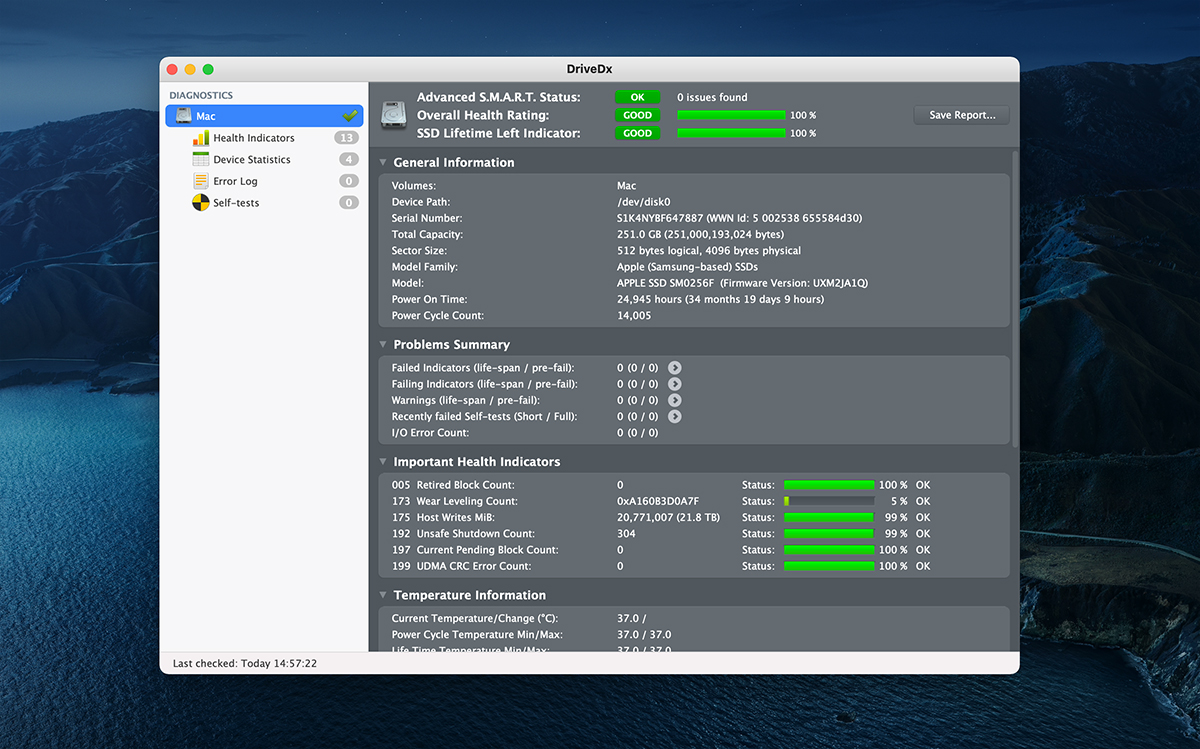Select the Mac drive in sidebar
The width and height of the screenshot is (1200, 749).
tap(264, 116)
